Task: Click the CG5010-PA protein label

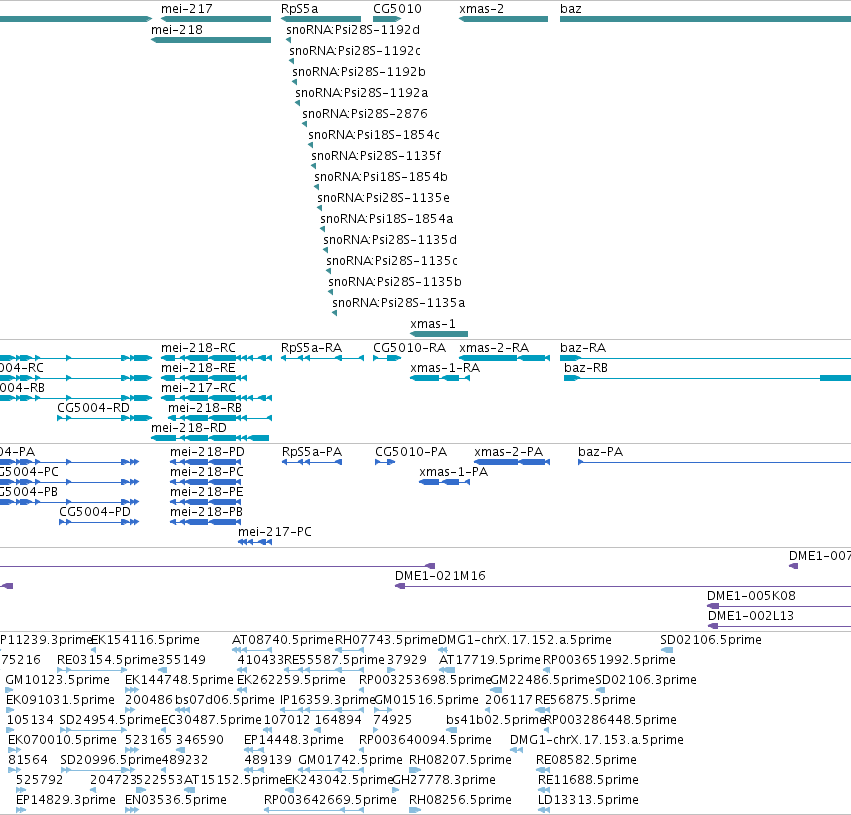Action: point(411,452)
